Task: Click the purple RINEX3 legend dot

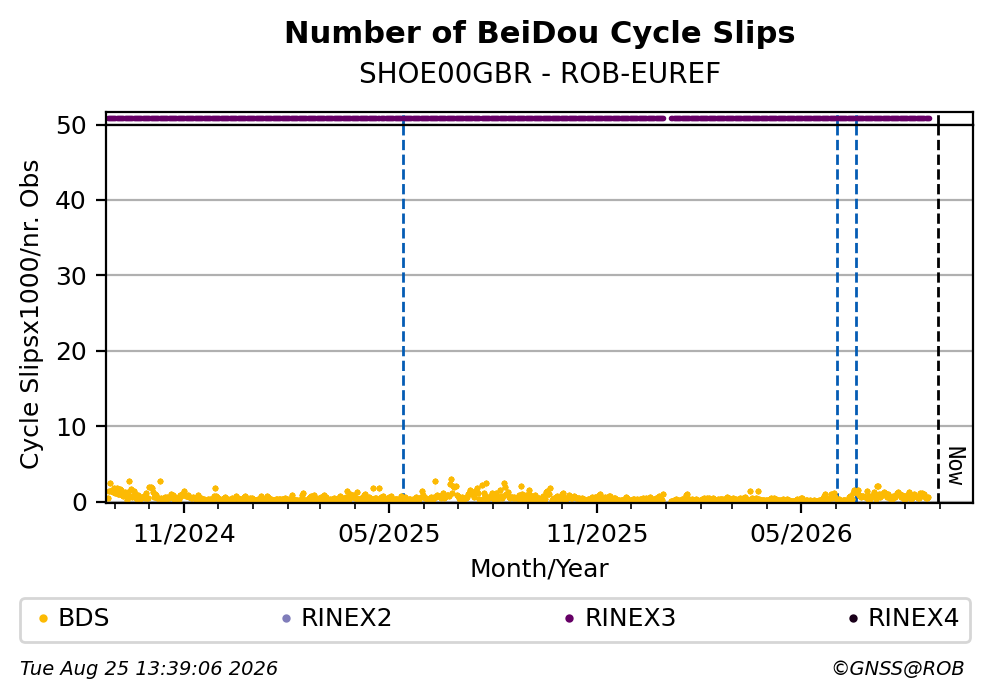Action: pos(569,619)
